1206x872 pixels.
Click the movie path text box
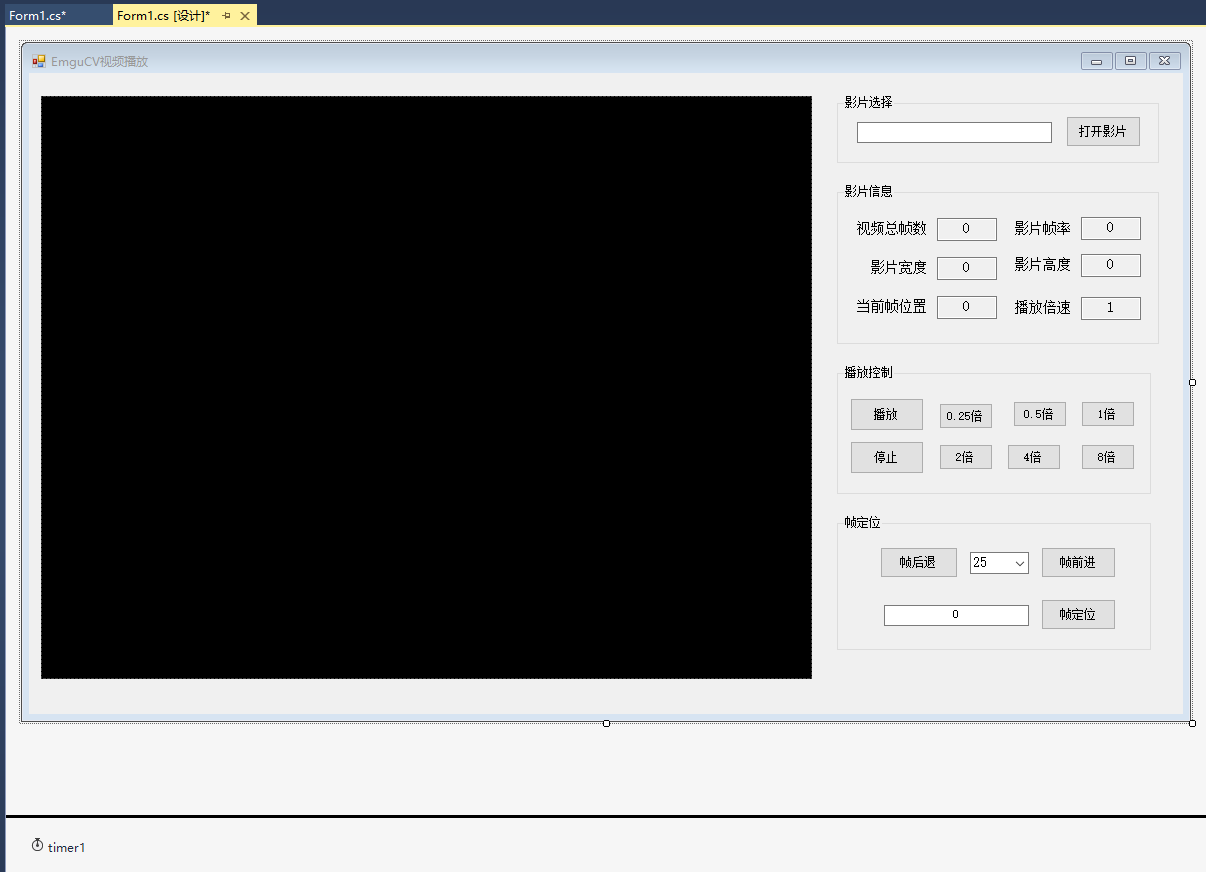click(x=954, y=132)
